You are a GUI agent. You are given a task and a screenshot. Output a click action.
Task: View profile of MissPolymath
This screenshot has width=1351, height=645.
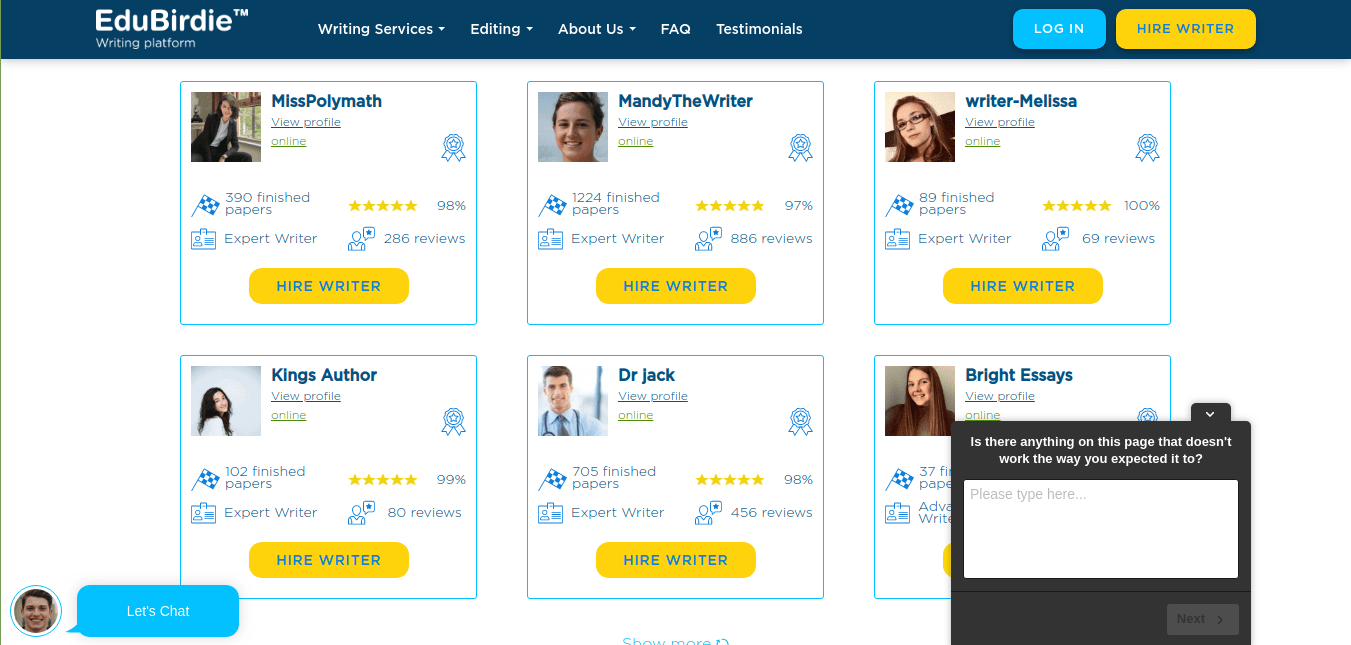306,122
